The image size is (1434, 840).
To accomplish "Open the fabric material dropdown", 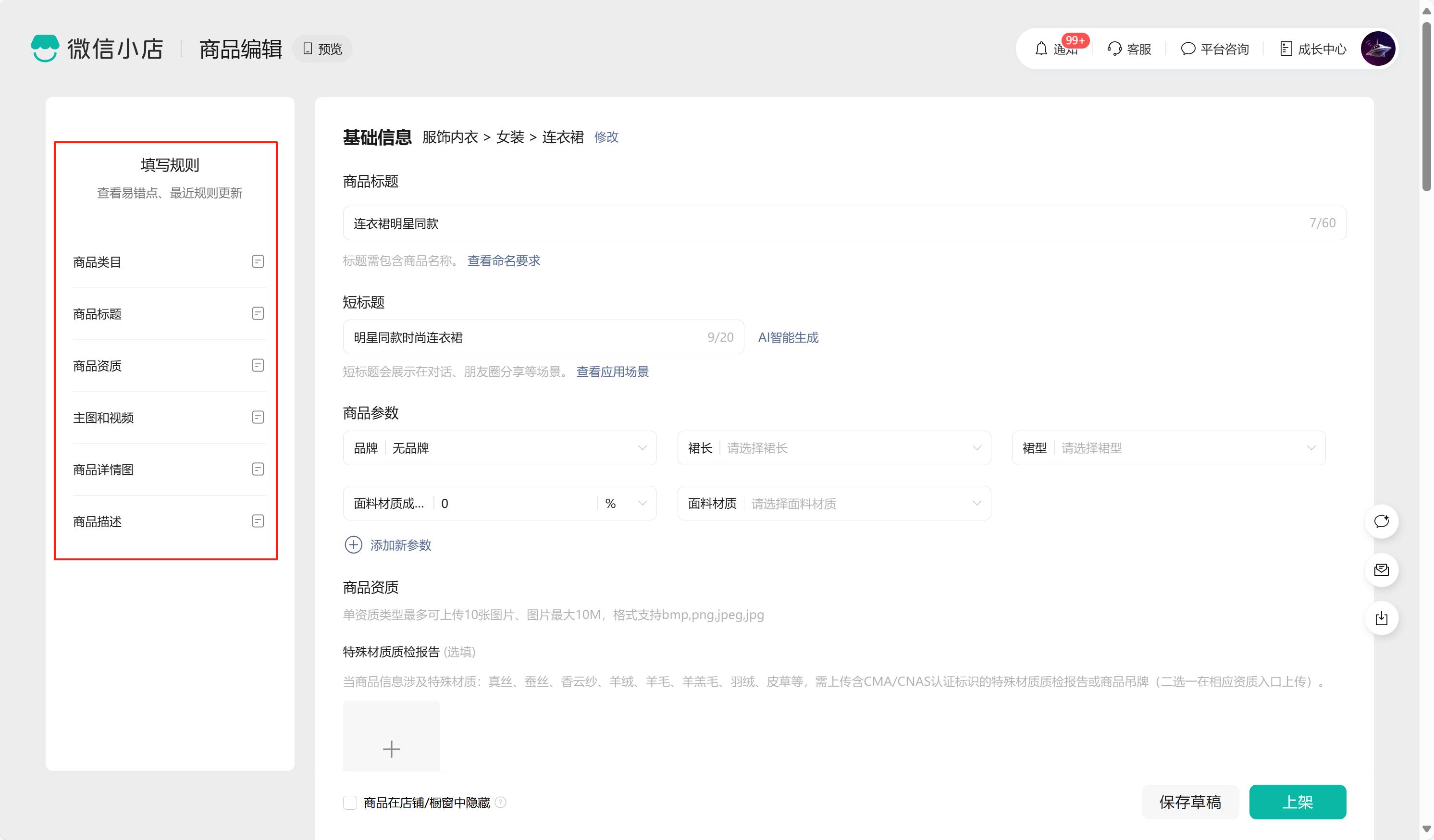I will 834,503.
